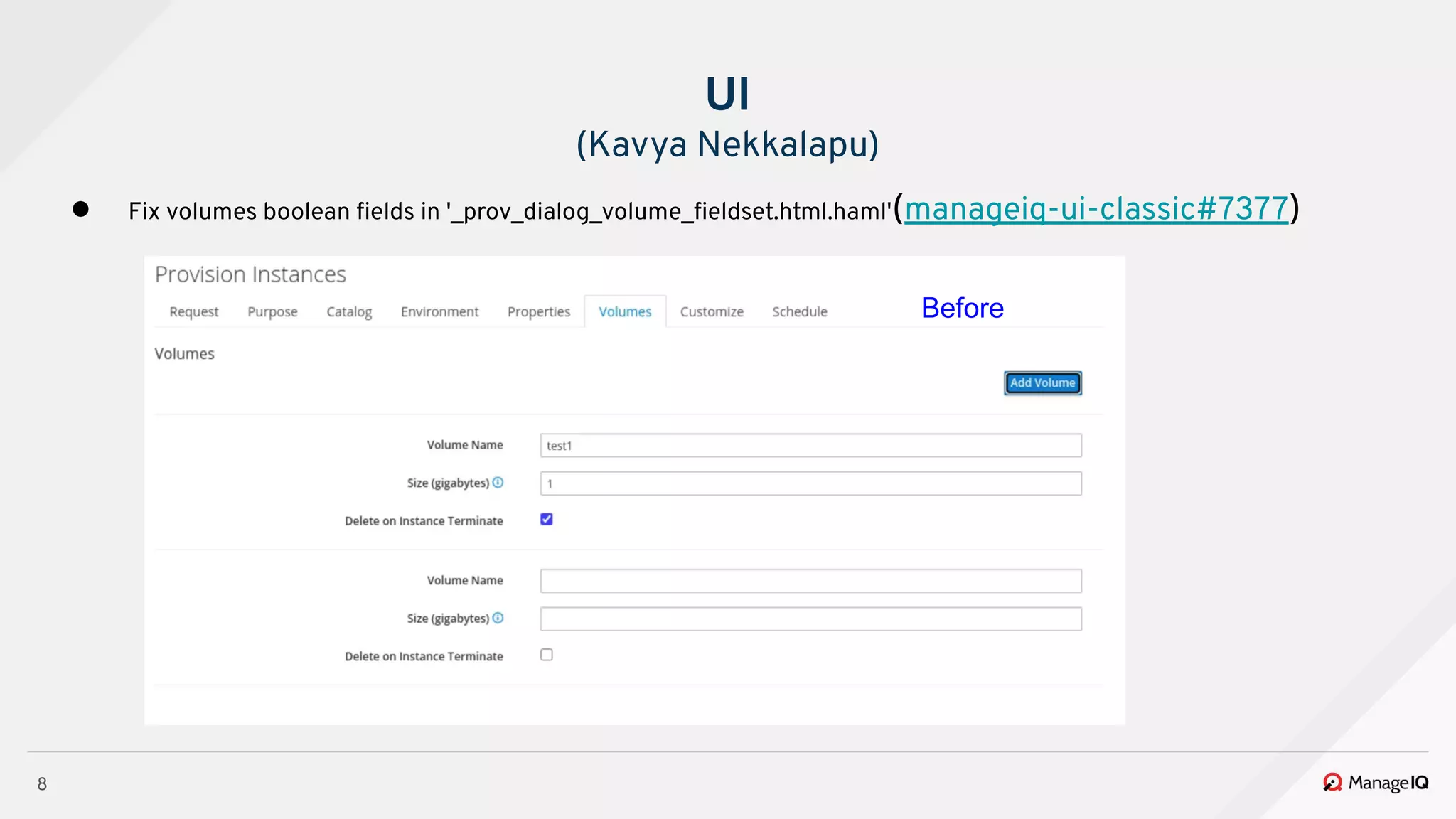Go to the Customize tab
Viewport: 1456px width, 819px height.
712,311
